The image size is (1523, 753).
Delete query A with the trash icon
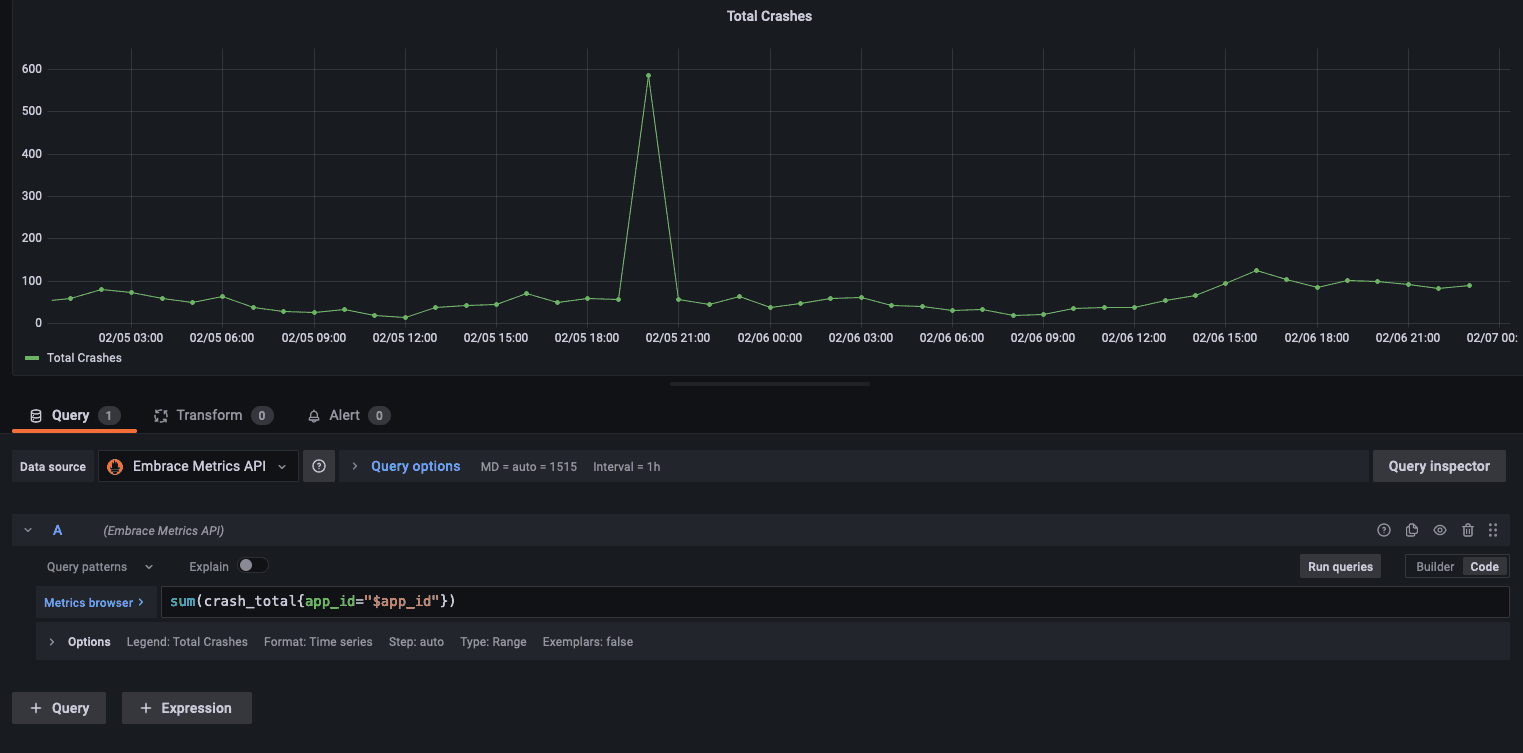click(1467, 530)
